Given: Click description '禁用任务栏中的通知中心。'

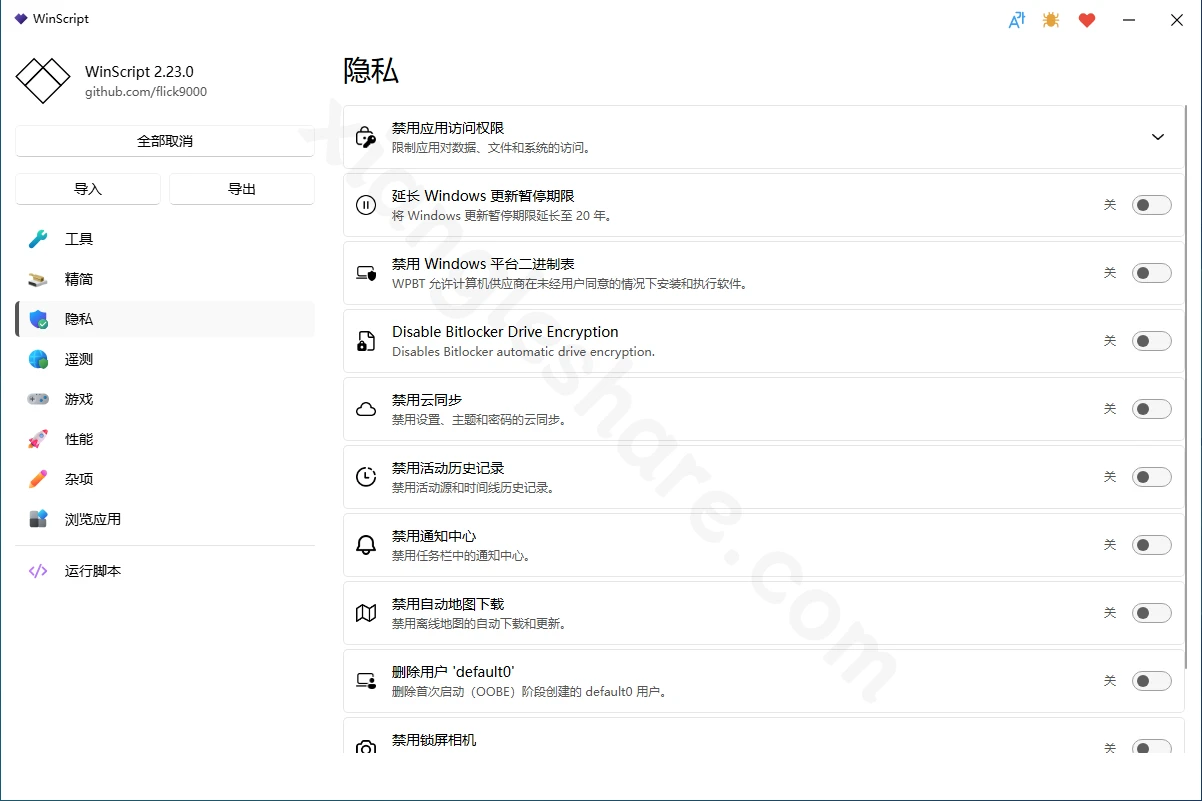Looking at the screenshot, I should click(x=462, y=556).
